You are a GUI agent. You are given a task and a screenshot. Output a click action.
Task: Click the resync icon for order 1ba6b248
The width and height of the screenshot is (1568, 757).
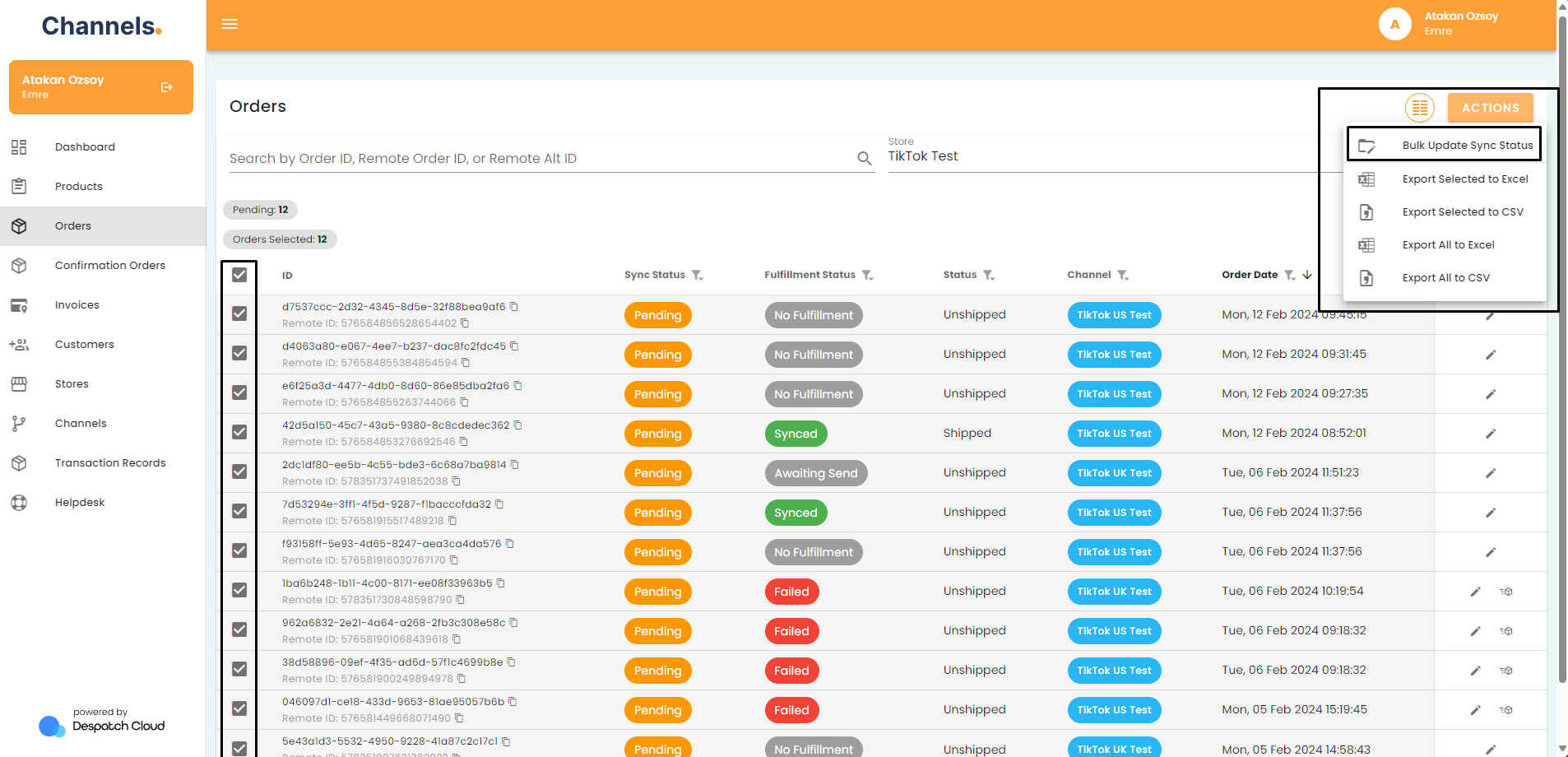pyautogui.click(x=1506, y=592)
